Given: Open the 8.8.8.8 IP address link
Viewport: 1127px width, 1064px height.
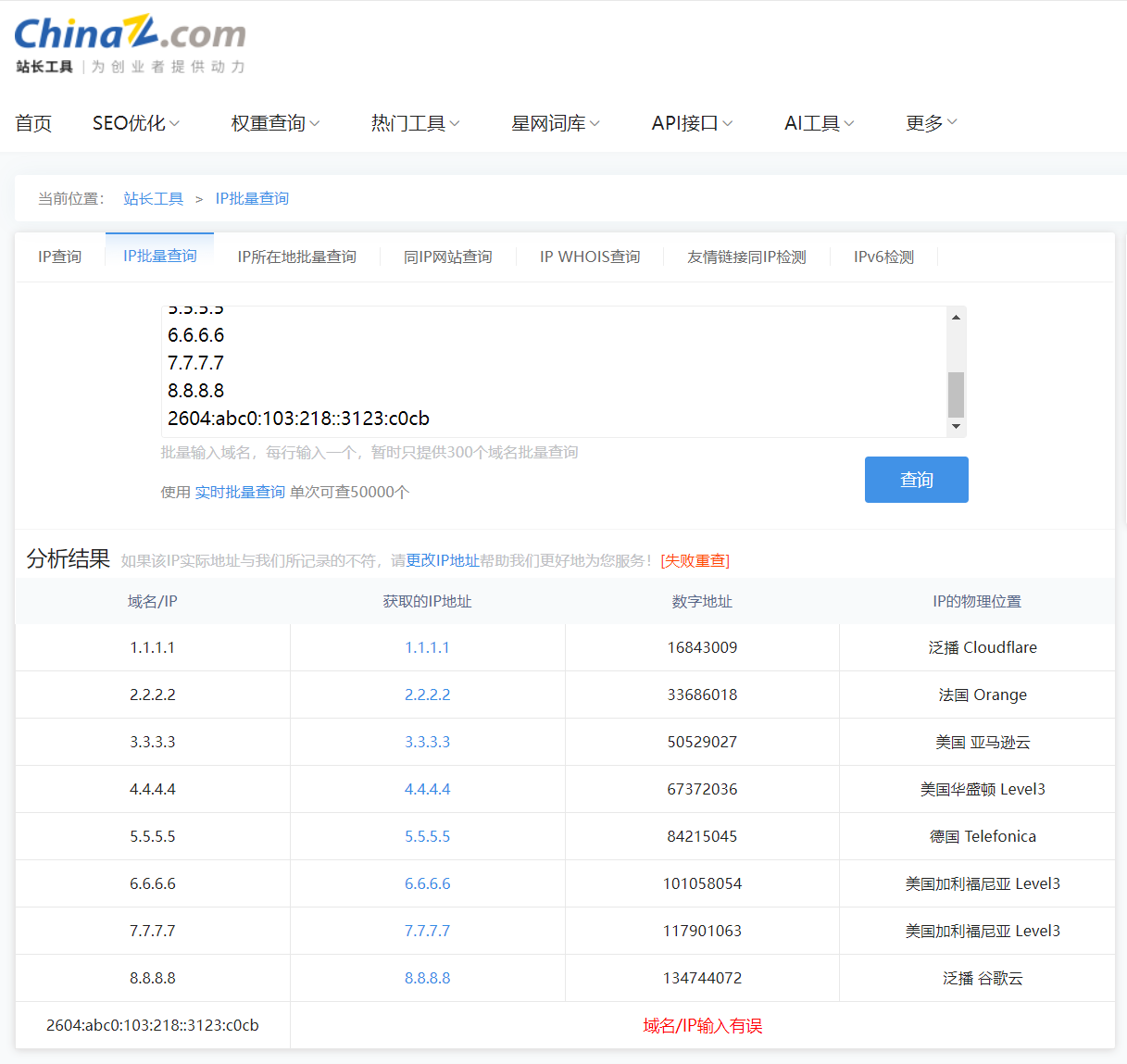Looking at the screenshot, I should click(427, 978).
